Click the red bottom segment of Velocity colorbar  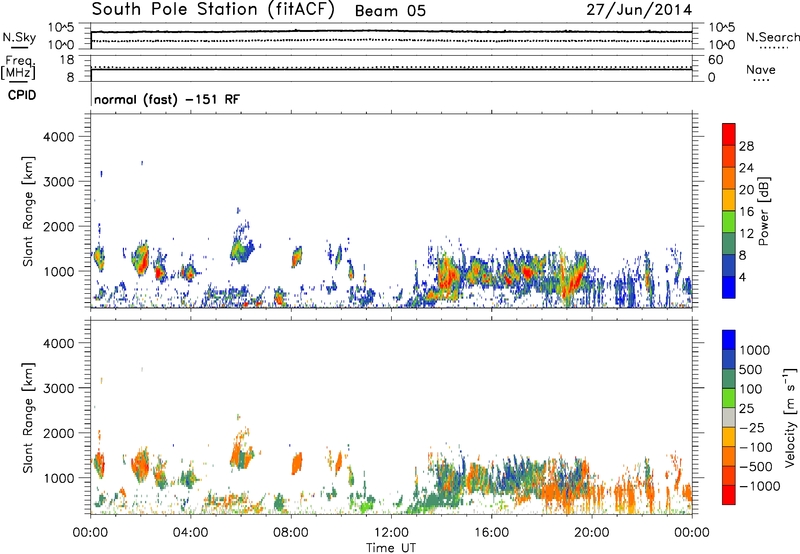click(x=729, y=495)
